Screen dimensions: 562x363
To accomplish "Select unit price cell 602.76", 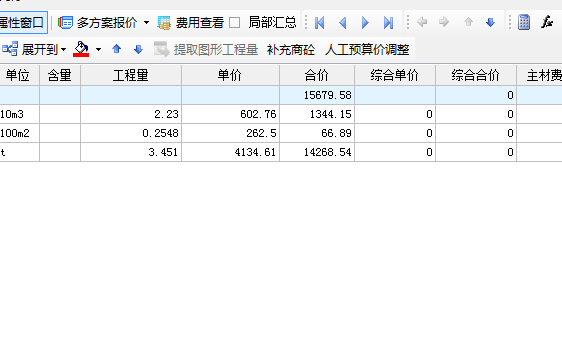I will pos(230,114).
